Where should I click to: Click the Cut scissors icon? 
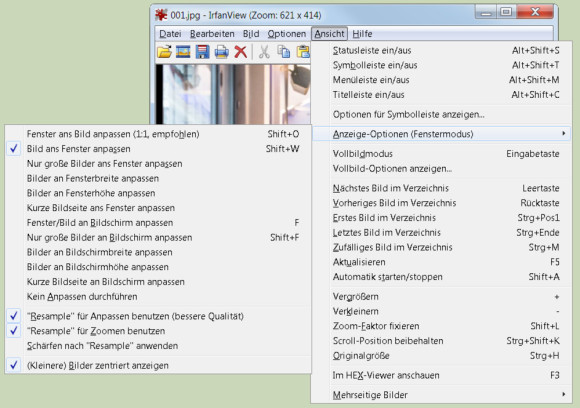click(264, 52)
